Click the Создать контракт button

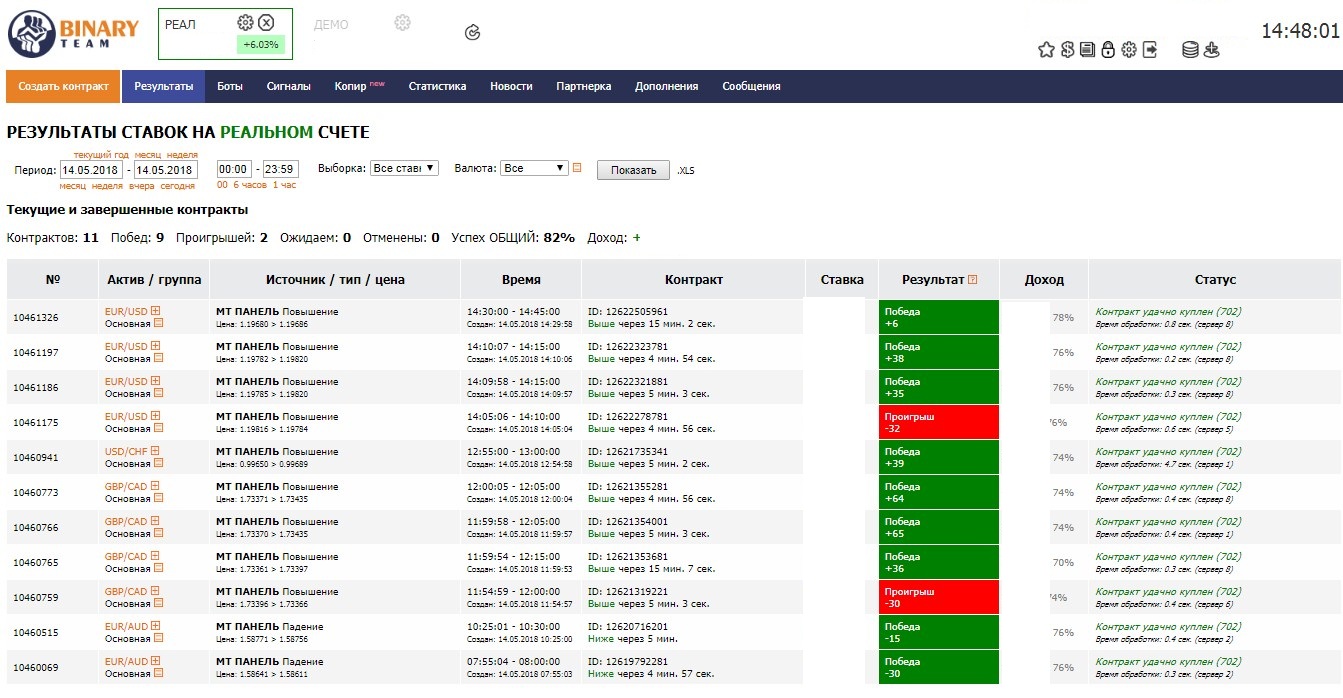click(x=63, y=86)
